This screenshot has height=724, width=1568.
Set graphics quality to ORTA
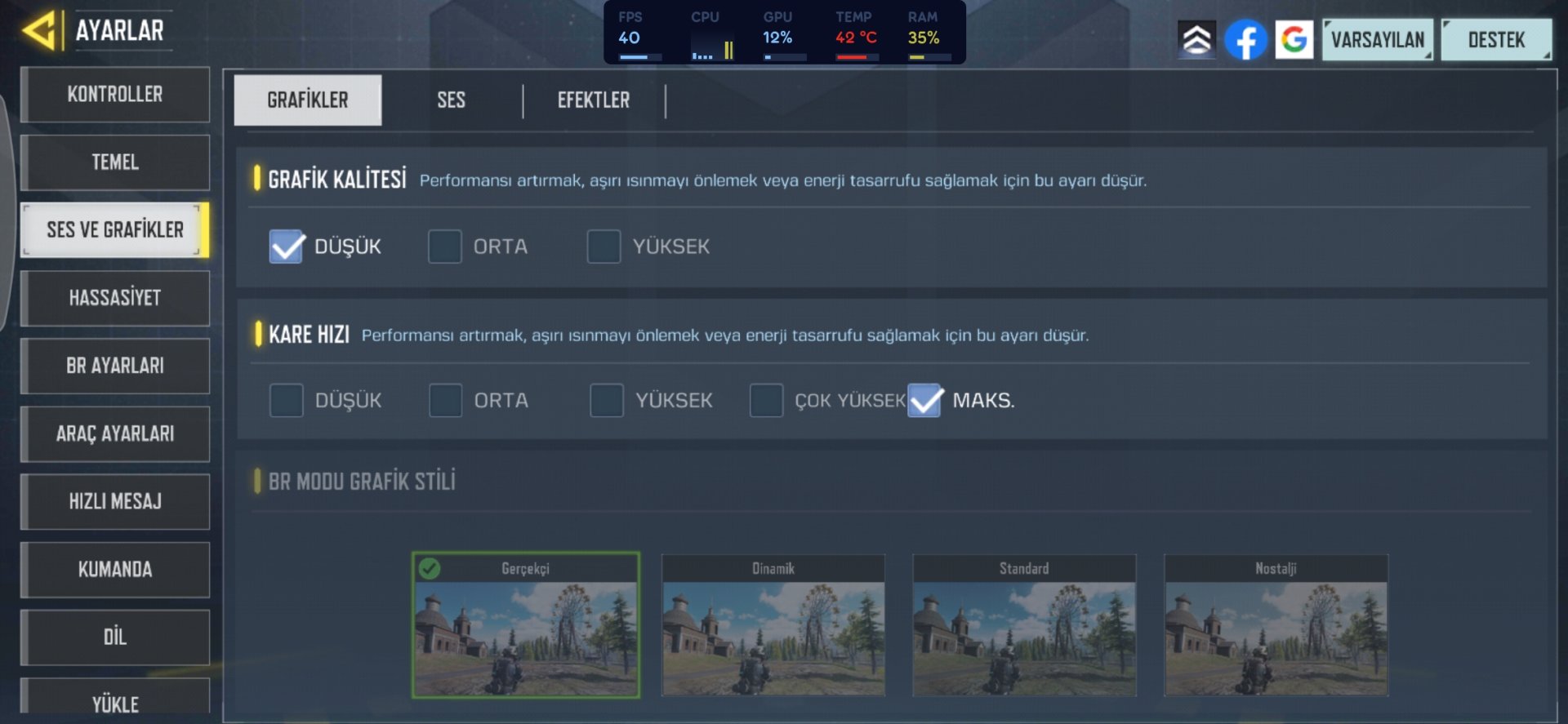click(444, 247)
